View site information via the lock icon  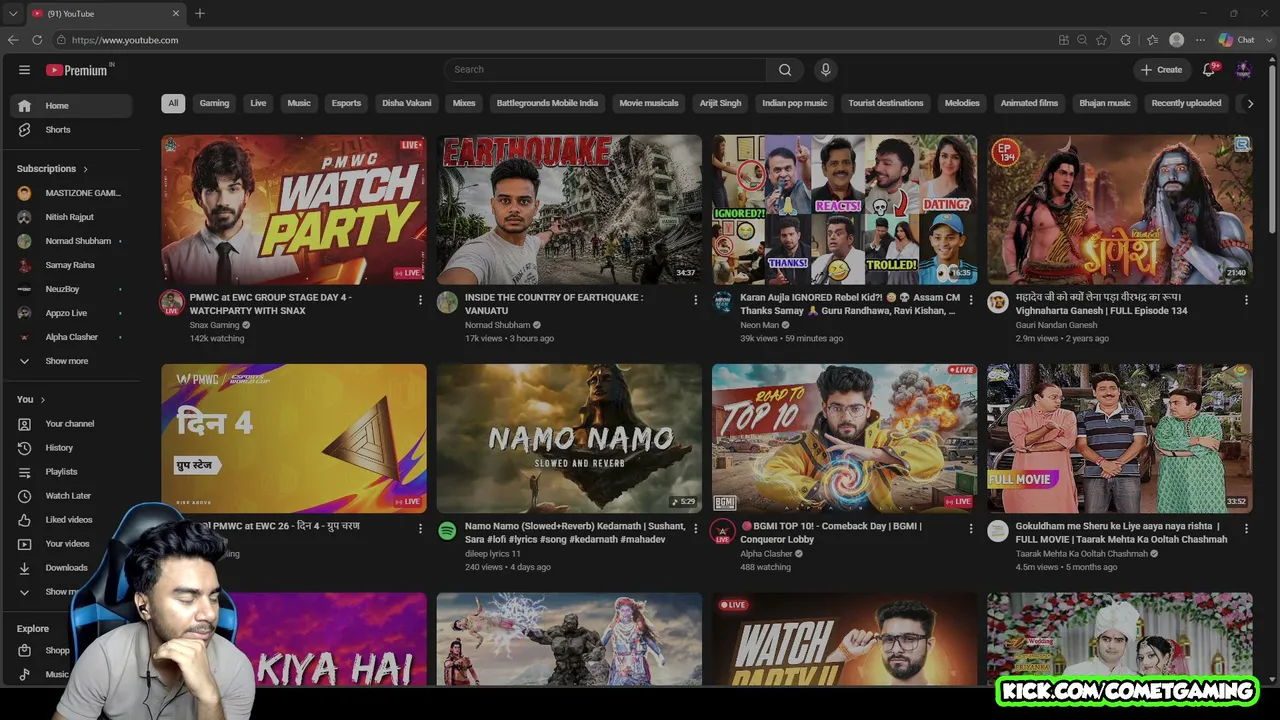pyautogui.click(x=61, y=40)
